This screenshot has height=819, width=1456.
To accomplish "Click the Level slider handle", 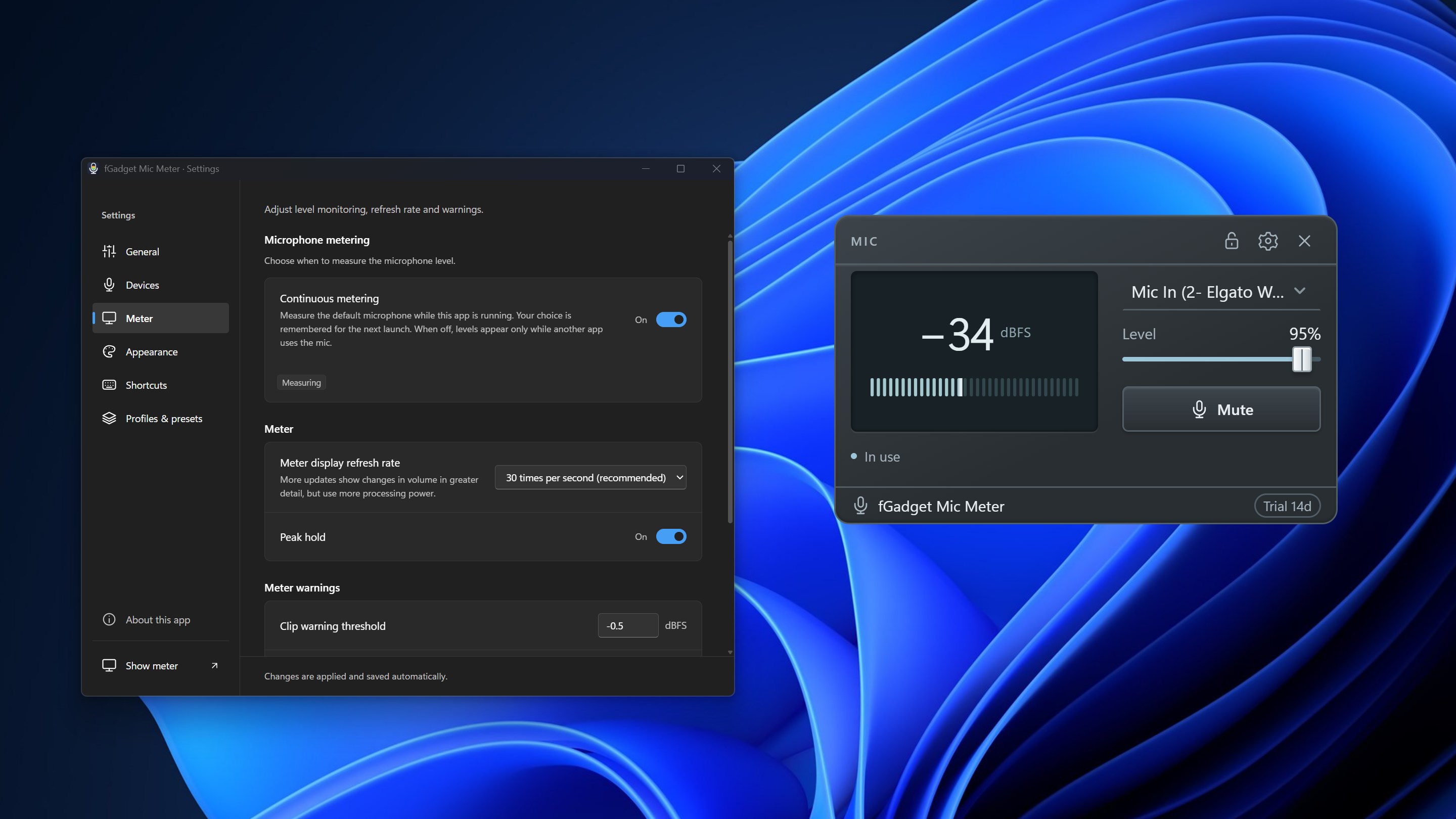I will (1302, 359).
